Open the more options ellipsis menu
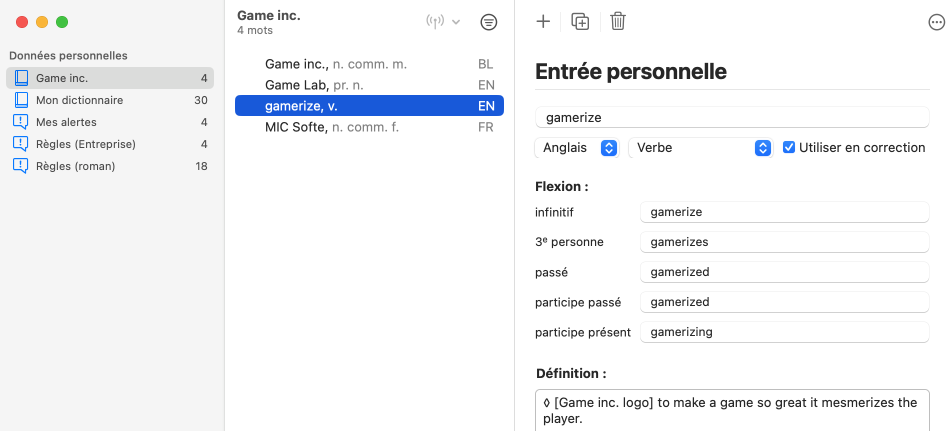Image resolution: width=950 pixels, height=431 pixels. click(x=936, y=22)
